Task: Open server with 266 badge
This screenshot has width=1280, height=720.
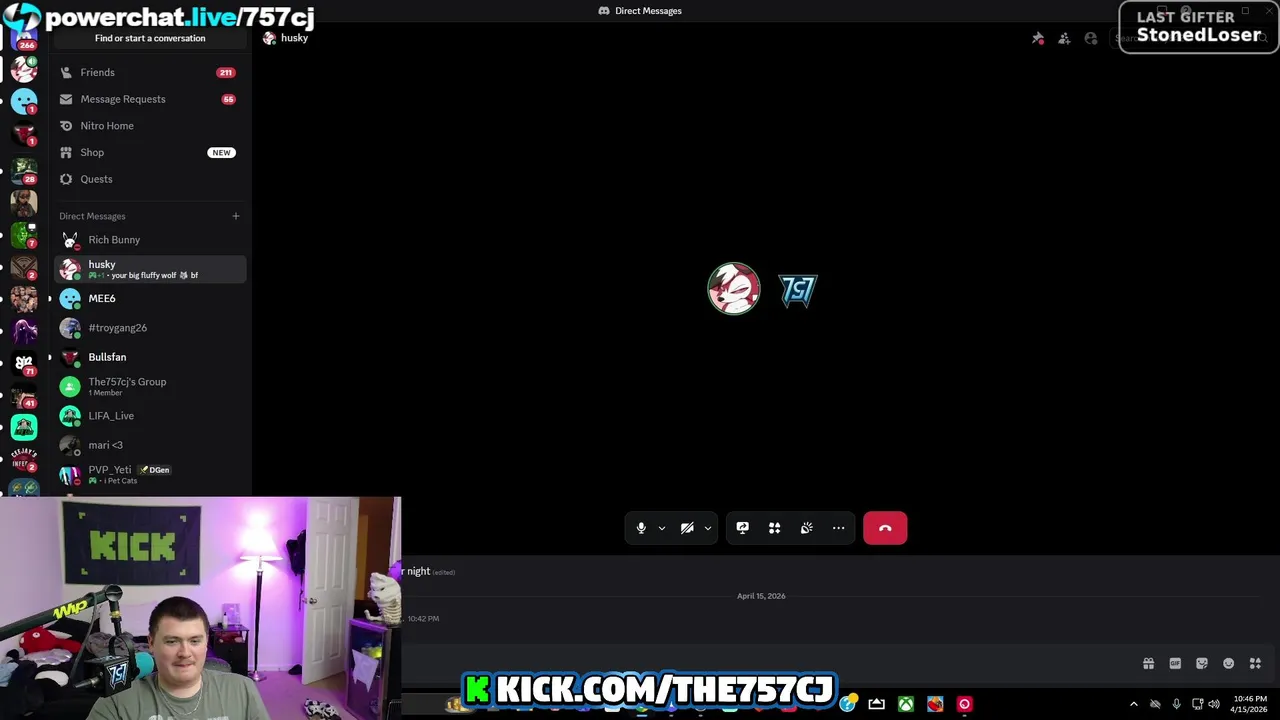Action: pos(24,38)
